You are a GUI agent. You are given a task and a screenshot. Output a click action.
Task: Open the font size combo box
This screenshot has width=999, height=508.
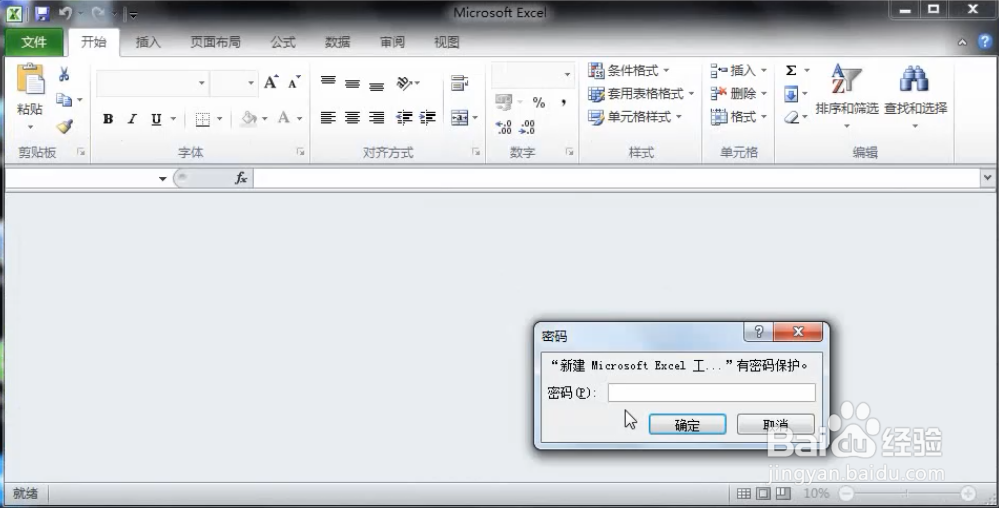pyautogui.click(x=234, y=83)
